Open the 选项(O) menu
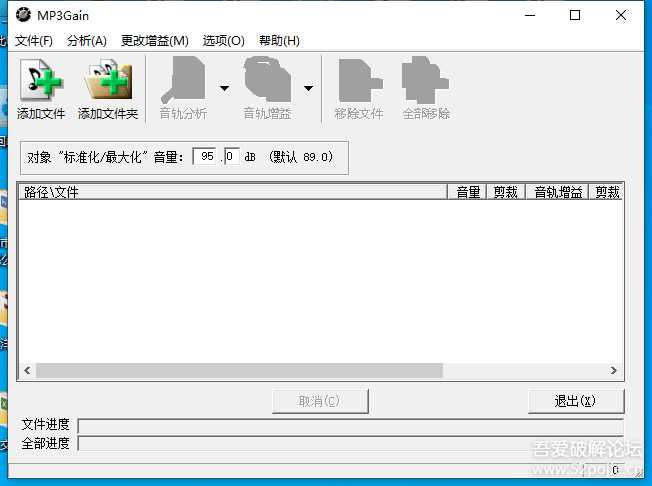This screenshot has height=486, width=652. (223, 41)
